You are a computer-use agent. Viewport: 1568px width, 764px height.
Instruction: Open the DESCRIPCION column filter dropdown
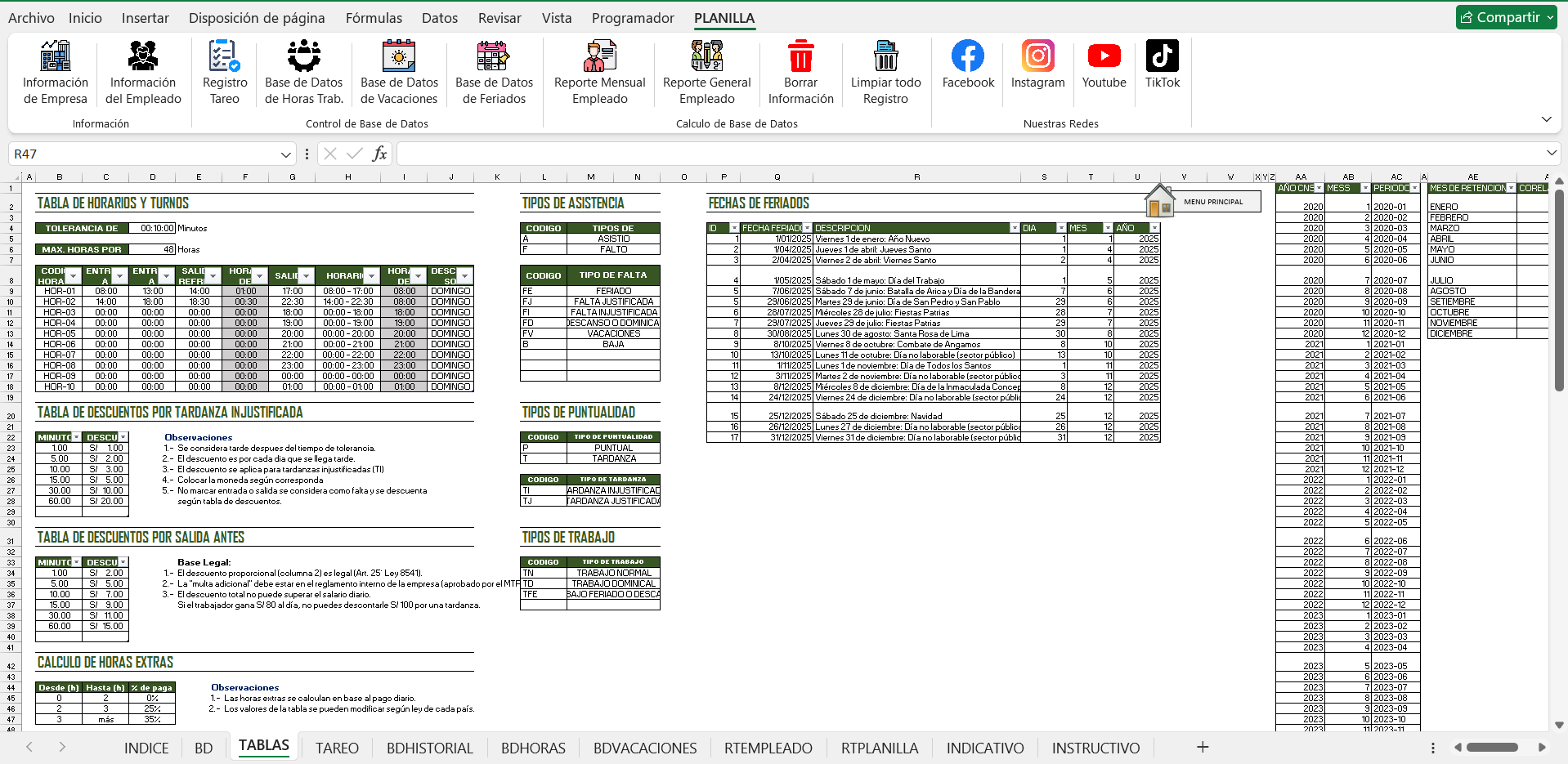[x=1015, y=228]
